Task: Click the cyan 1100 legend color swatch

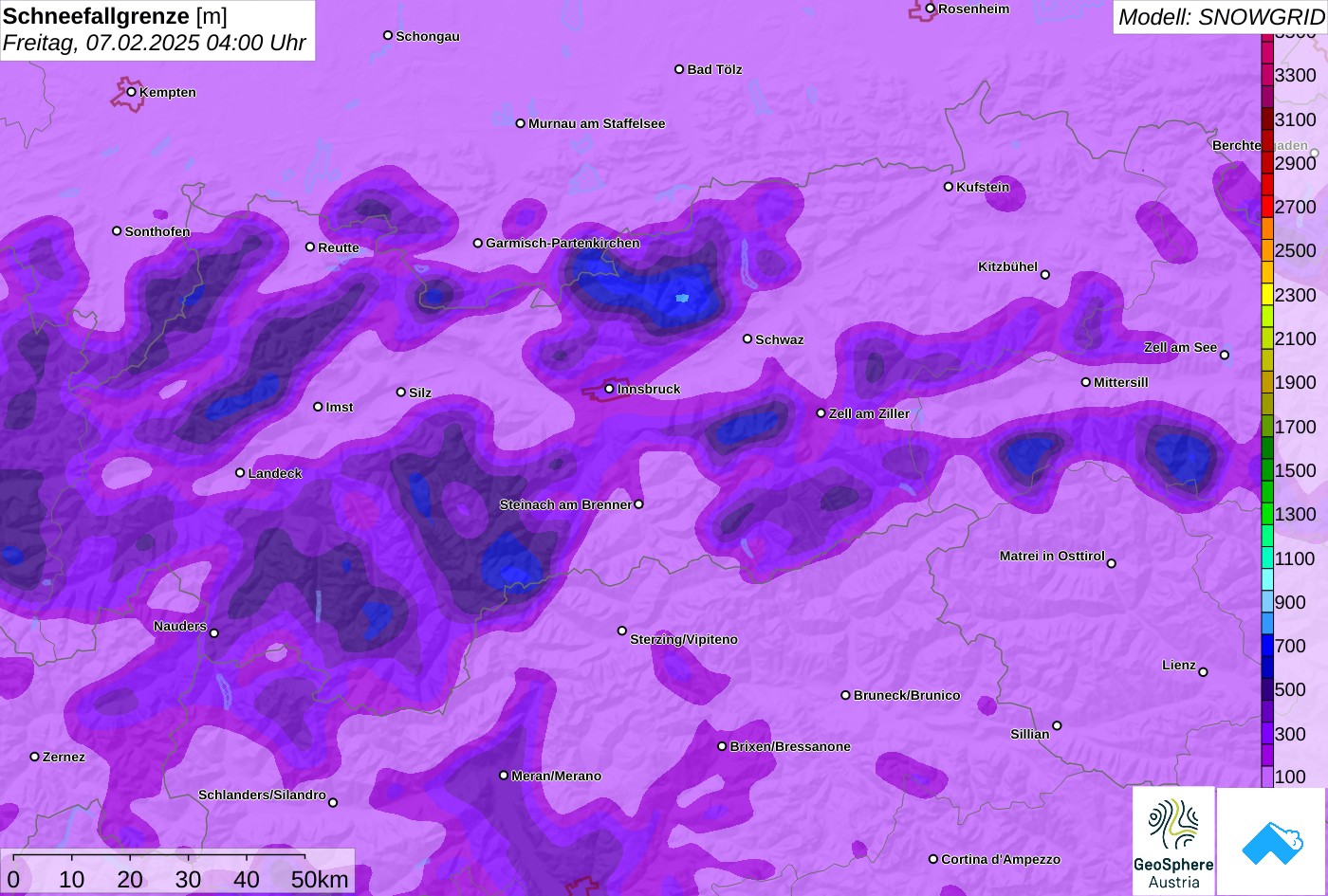Action: (1267, 558)
